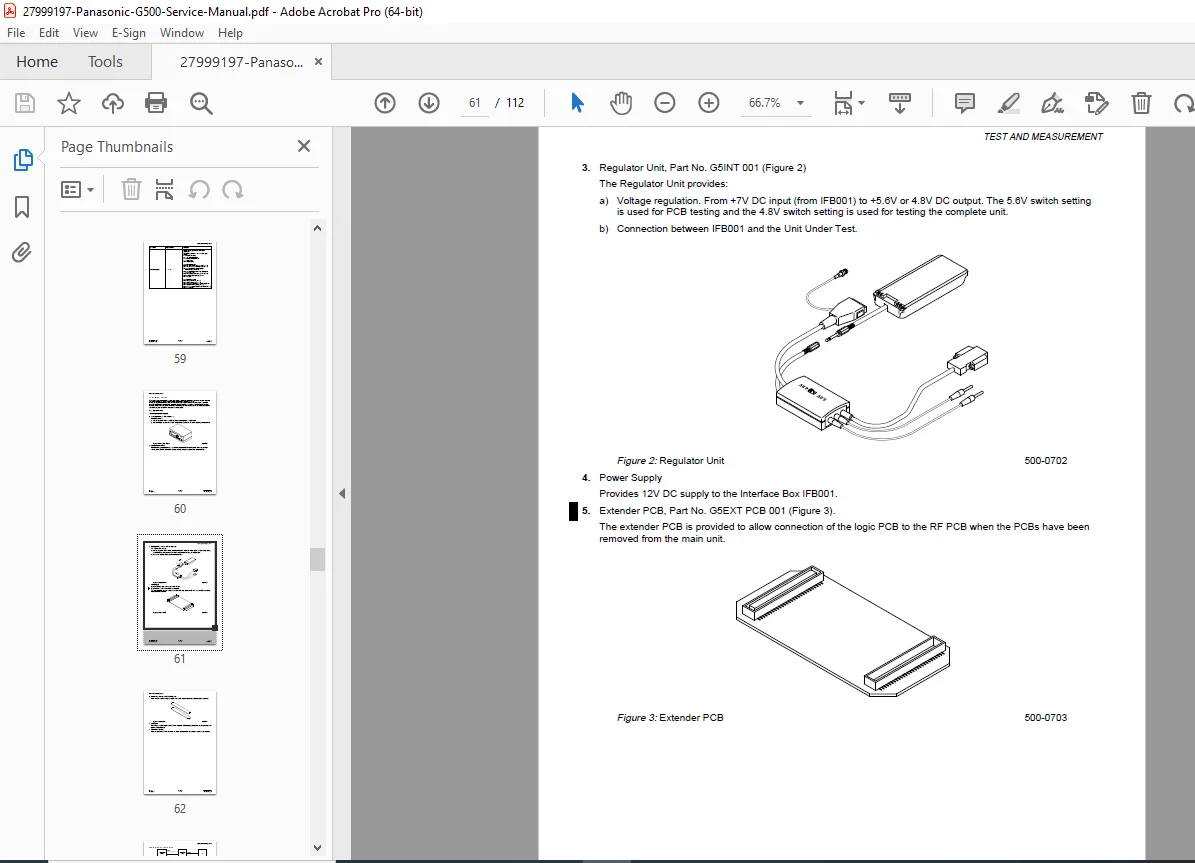
Task: Open Page Thumbnails sidebar icon
Action: (x=23, y=160)
